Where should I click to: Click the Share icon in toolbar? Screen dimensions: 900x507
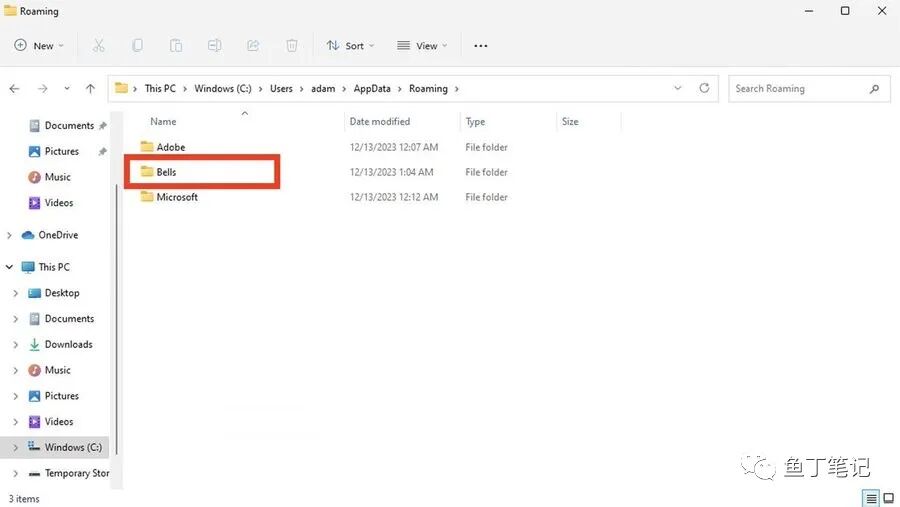(x=253, y=45)
